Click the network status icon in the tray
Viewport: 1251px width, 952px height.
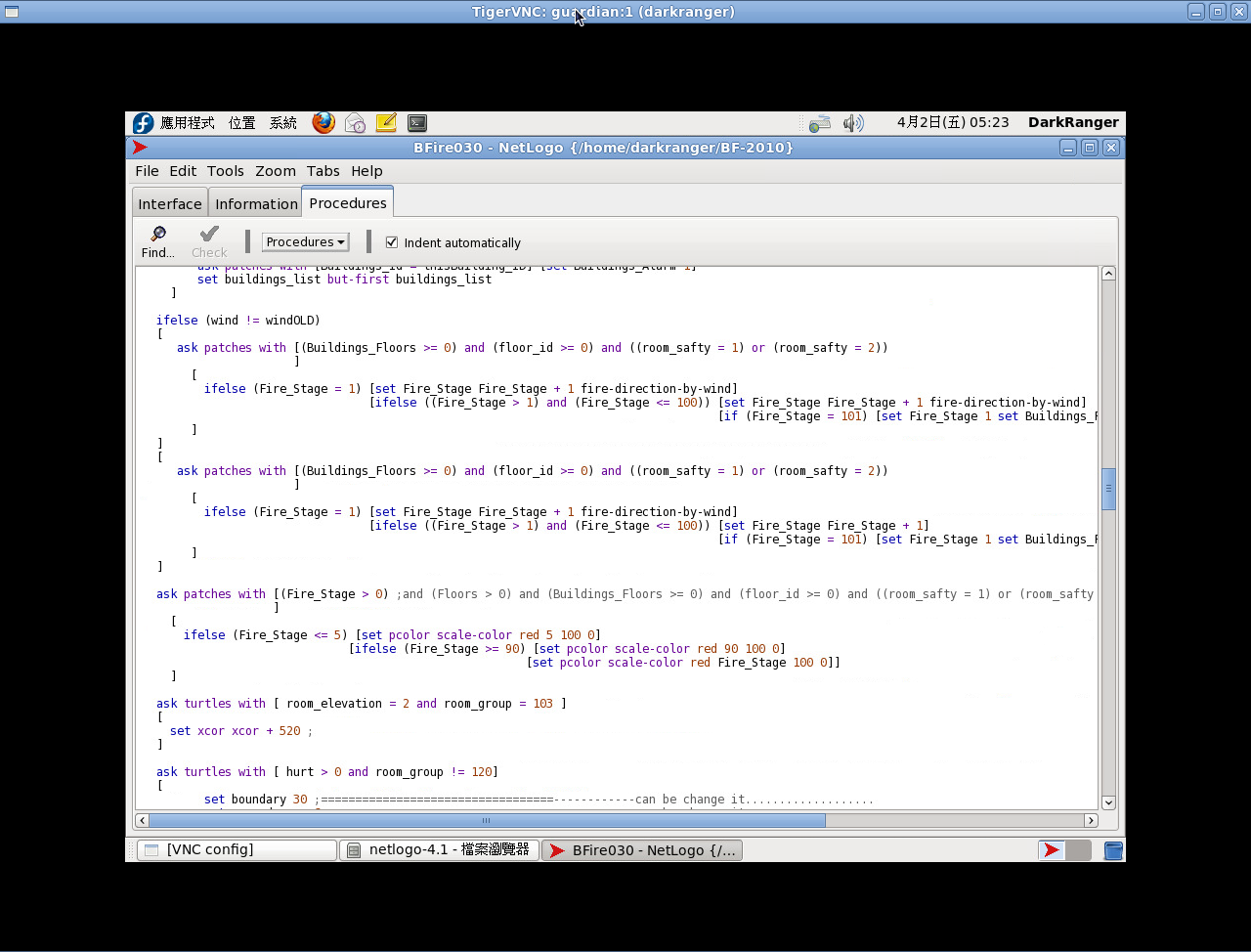(x=819, y=122)
